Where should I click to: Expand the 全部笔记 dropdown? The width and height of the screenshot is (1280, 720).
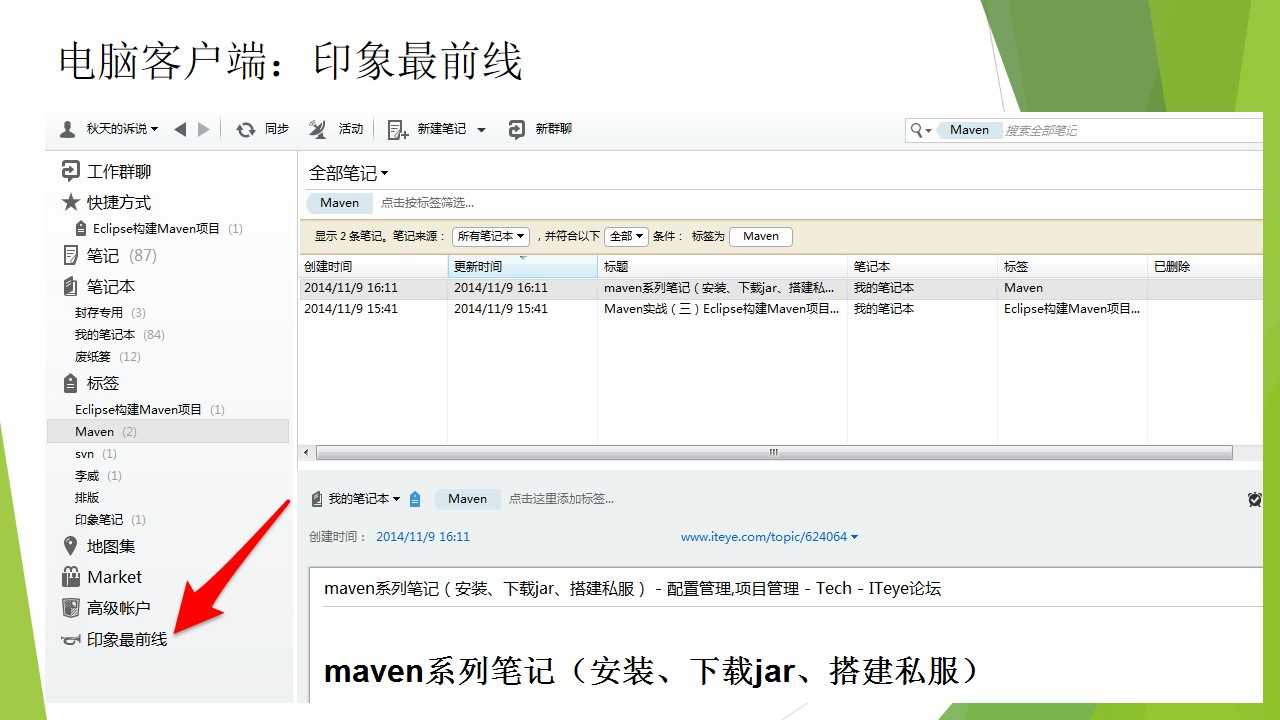pos(348,173)
